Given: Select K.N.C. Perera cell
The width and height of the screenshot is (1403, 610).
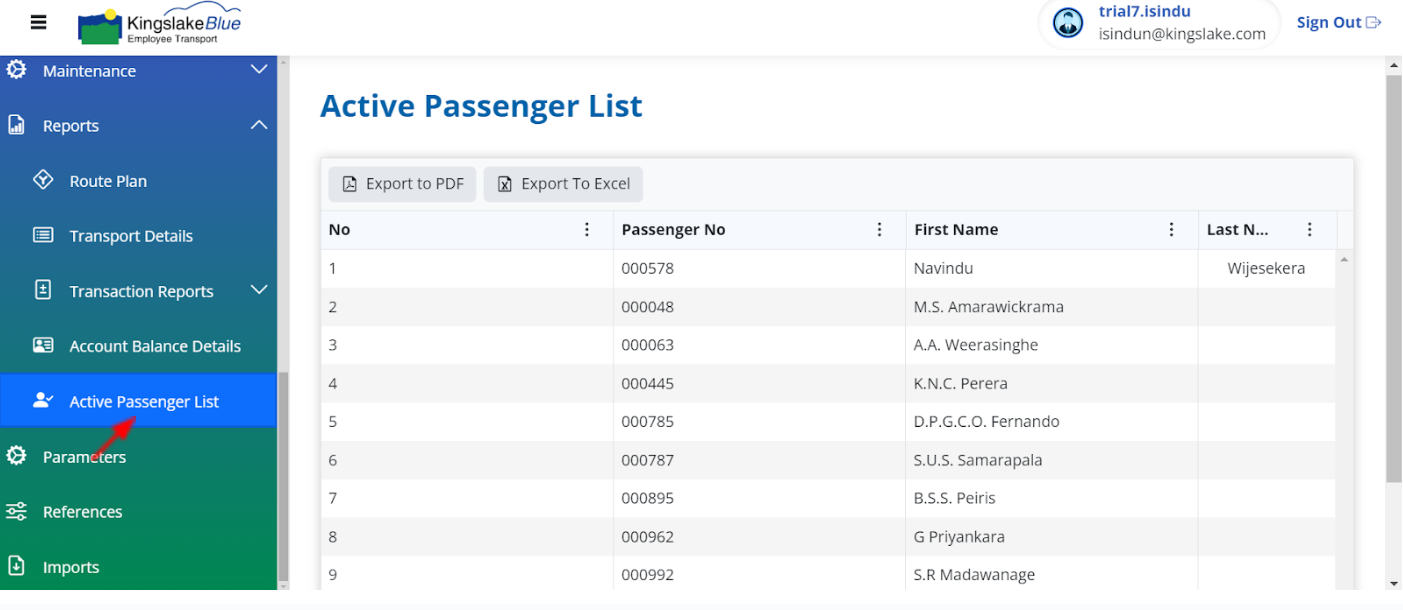Looking at the screenshot, I should tap(961, 383).
